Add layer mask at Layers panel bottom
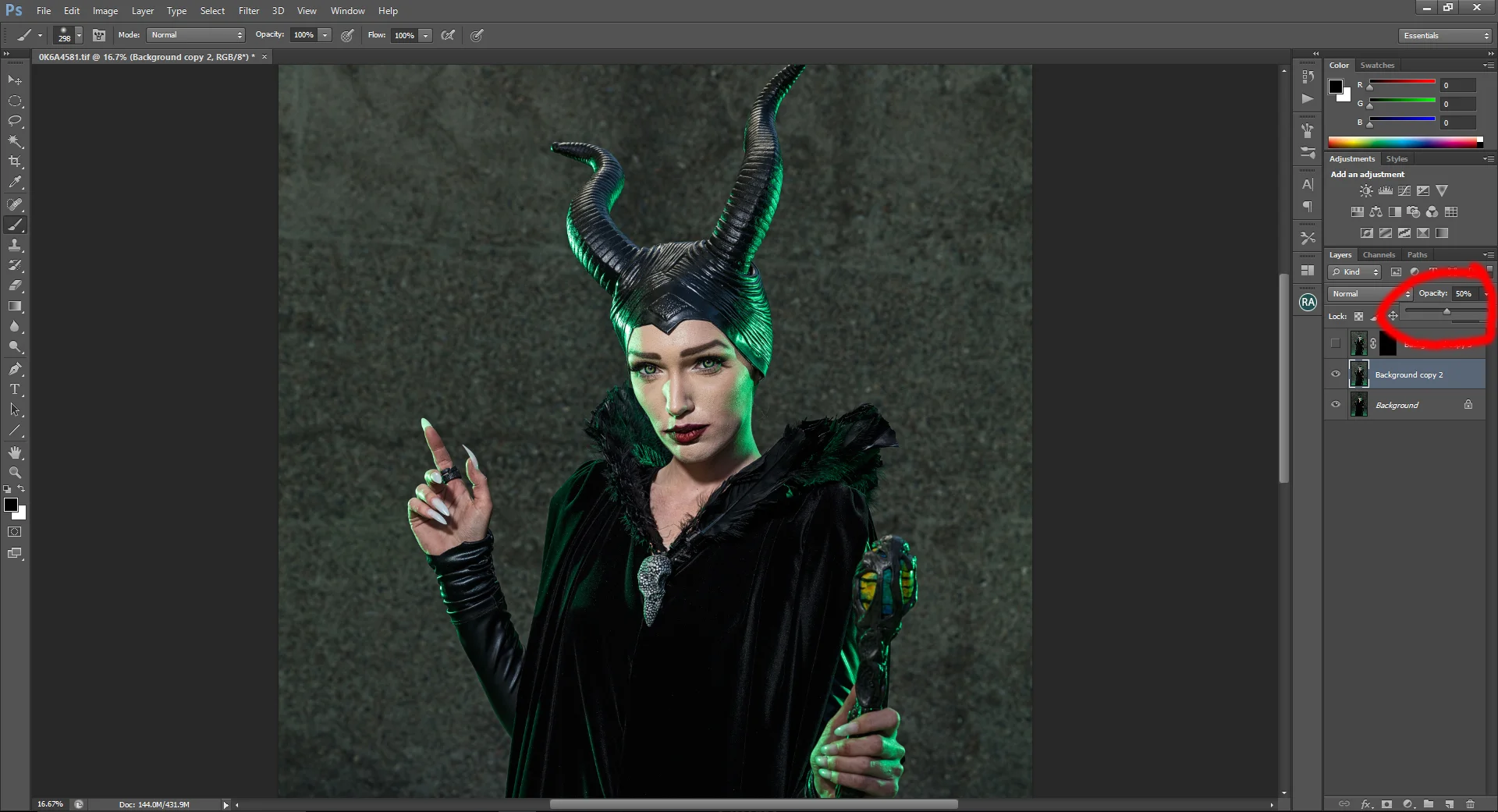 coord(1386,803)
